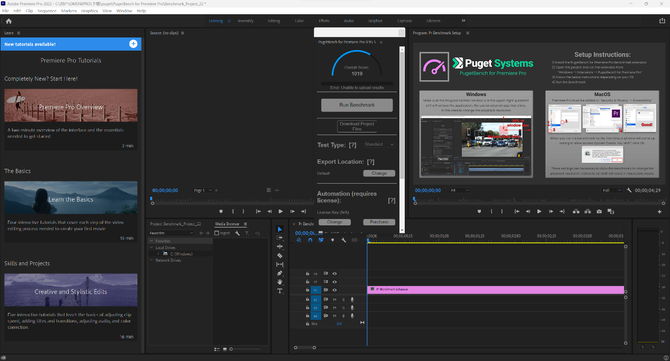This screenshot has height=361, width=670.
Task: Toggle nest sequence insert mode
Action: pyautogui.click(x=299, y=240)
